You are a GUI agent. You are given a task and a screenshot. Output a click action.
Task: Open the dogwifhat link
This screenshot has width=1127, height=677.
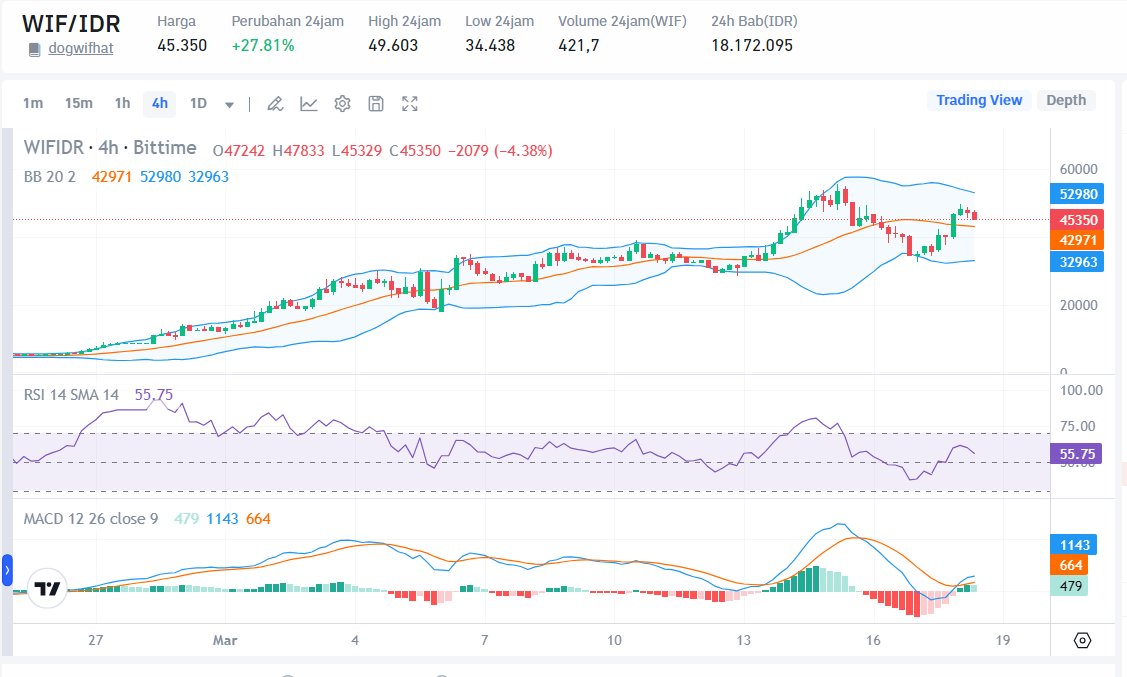pyautogui.click(x=80, y=48)
